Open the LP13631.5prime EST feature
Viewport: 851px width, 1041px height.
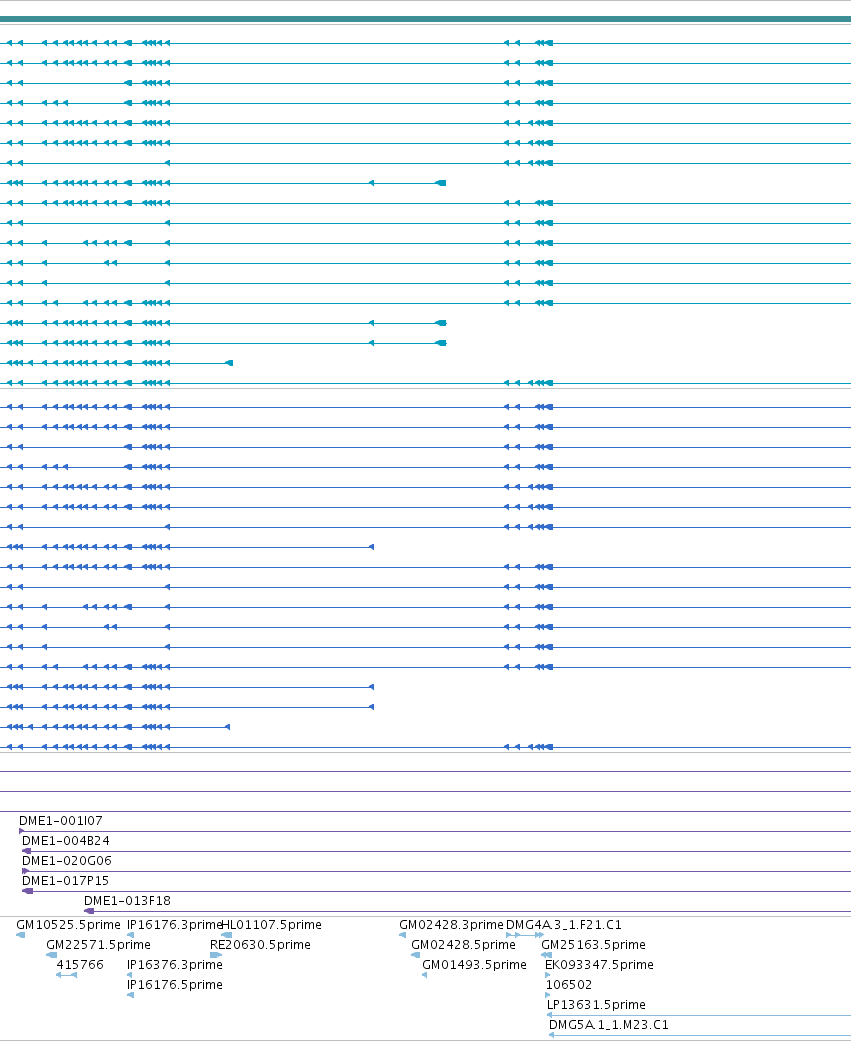click(596, 1004)
